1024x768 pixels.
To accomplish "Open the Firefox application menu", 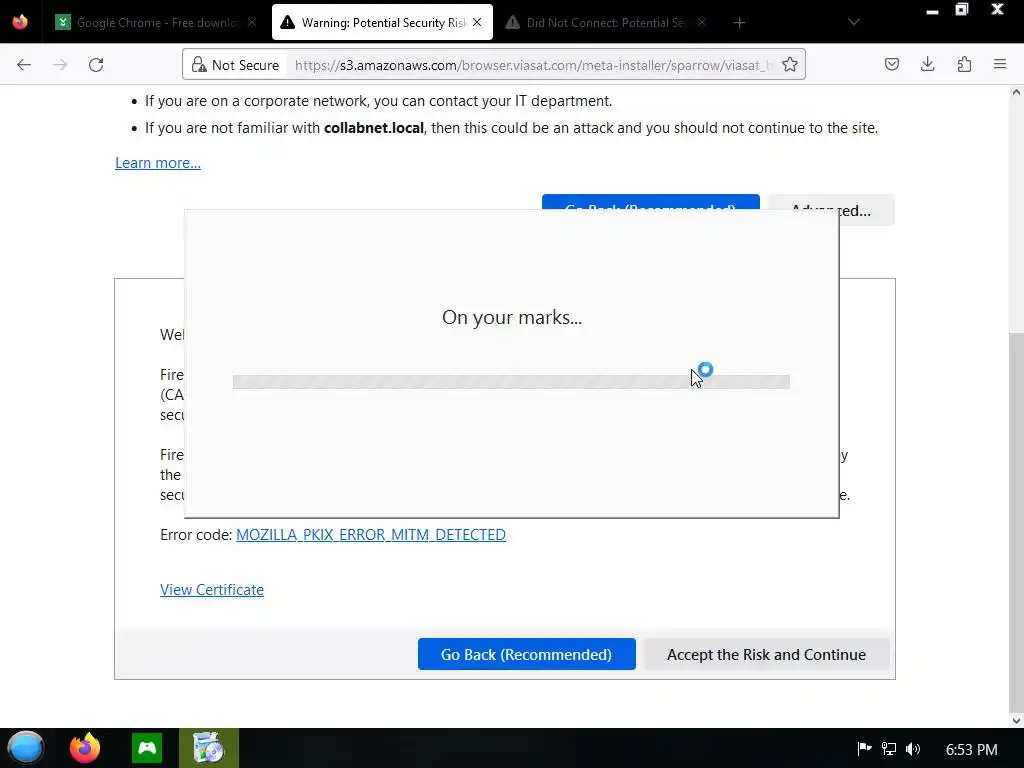I will [x=1000, y=64].
